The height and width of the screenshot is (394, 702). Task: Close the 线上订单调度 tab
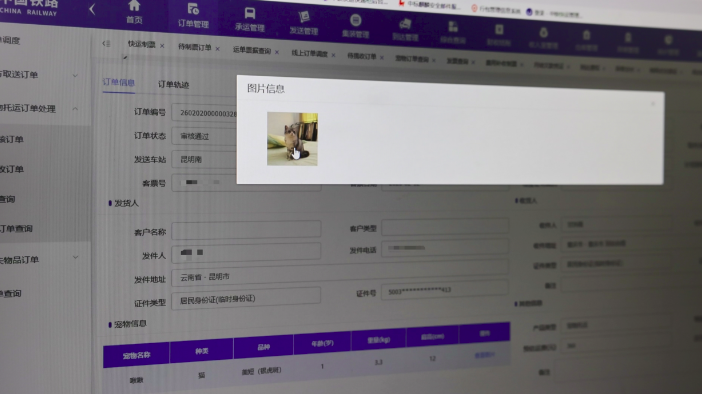[333, 56]
